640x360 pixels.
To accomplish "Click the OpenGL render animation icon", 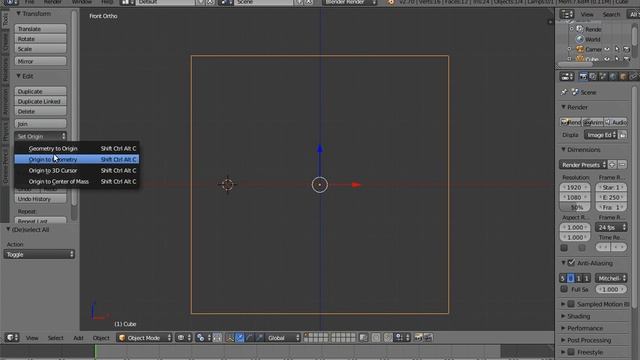I will (x=428, y=338).
